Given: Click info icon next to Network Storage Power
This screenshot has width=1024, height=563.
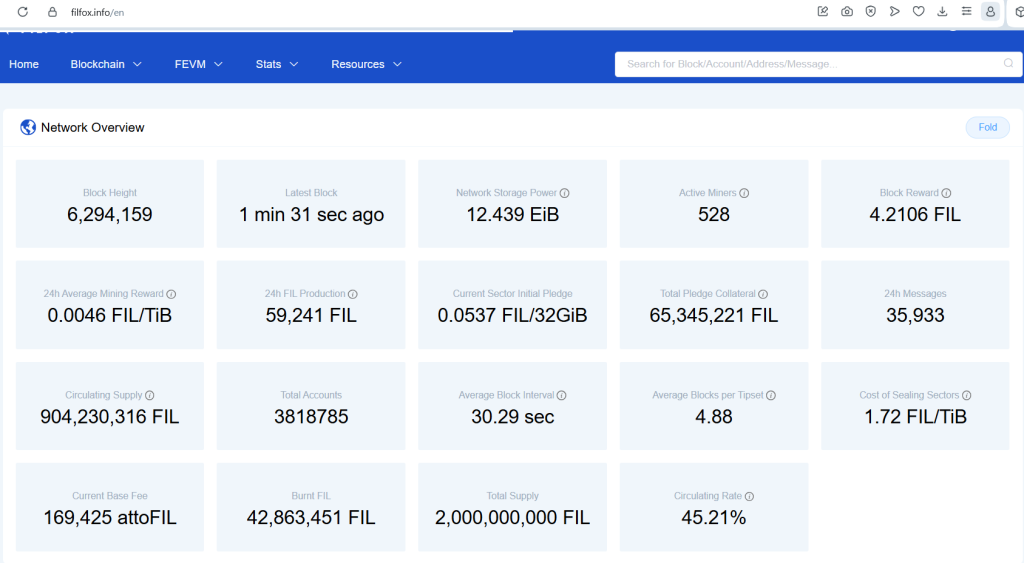Looking at the screenshot, I should [565, 193].
